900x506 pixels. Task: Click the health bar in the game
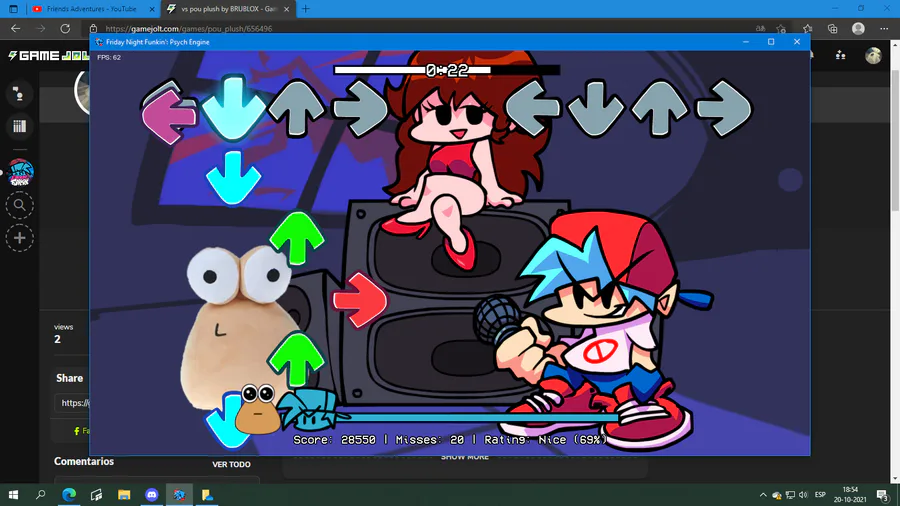[x=476, y=418]
